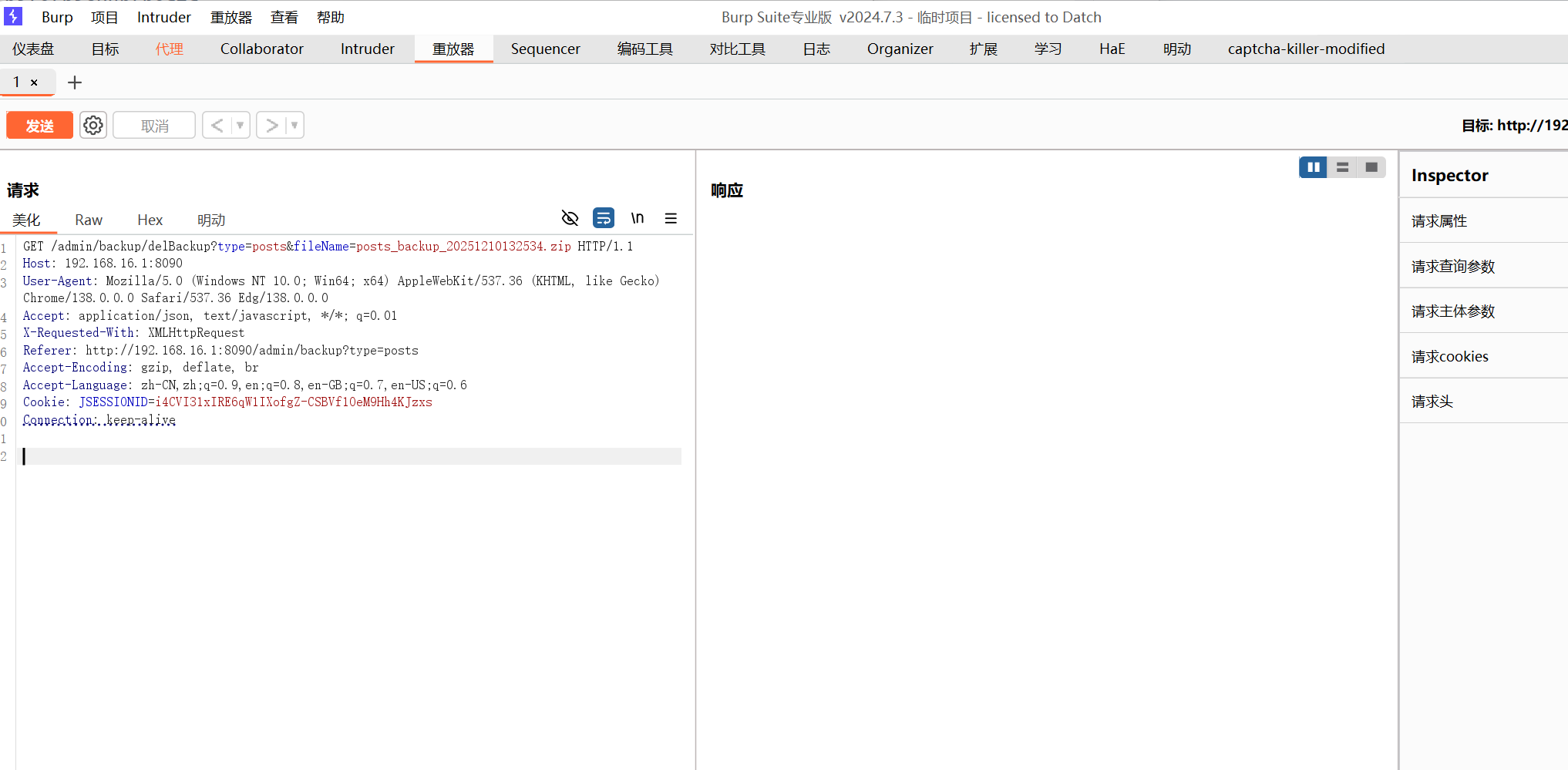Expand the forward history dropdown arrow
Viewport: 1568px width, 770px height.
294,125
